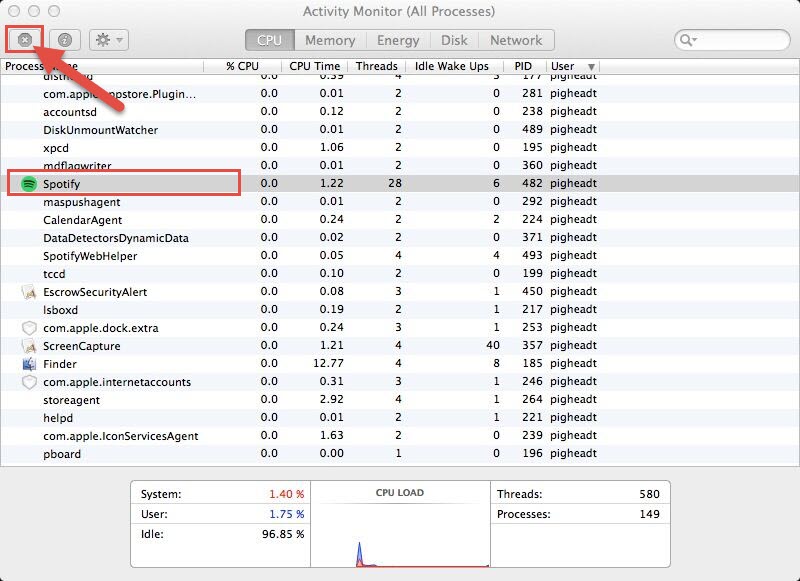Switch to the Energy tab
The height and width of the screenshot is (581, 800).
(398, 40)
